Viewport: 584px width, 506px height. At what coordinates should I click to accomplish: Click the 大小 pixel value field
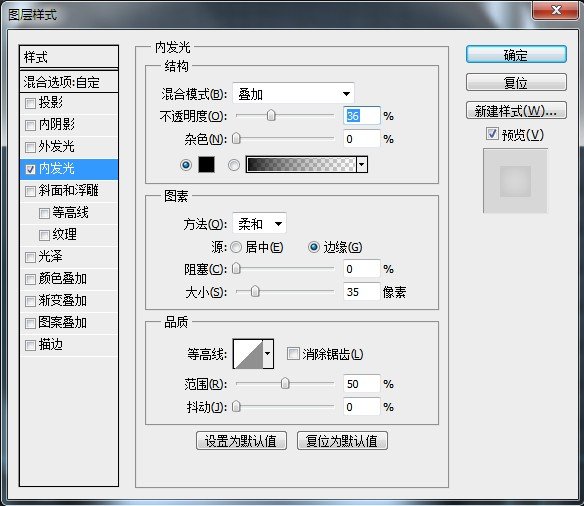pyautogui.click(x=362, y=292)
